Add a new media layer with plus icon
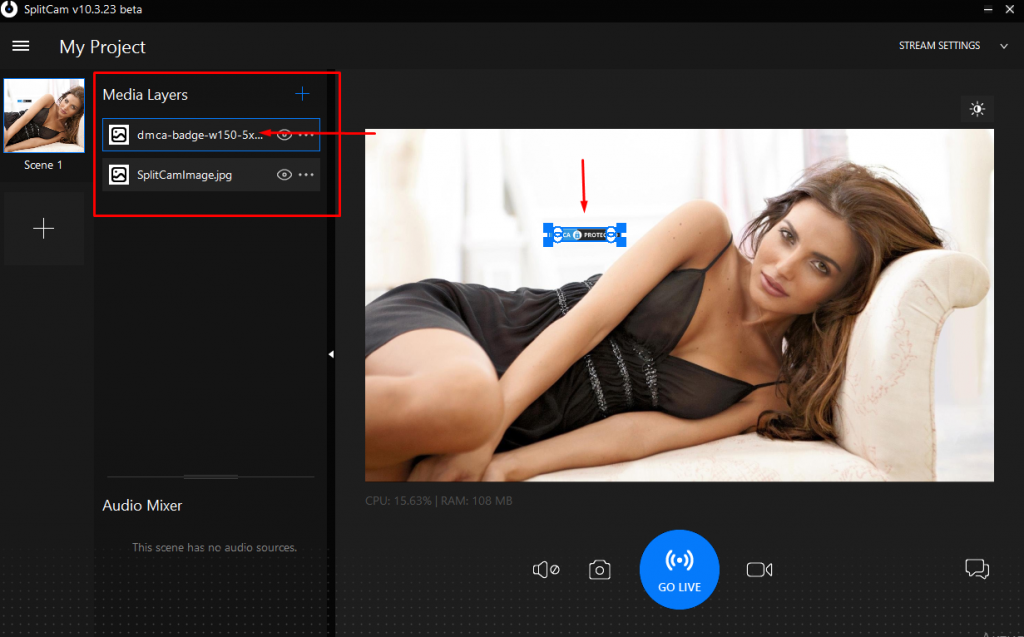Viewport: 1024px width, 637px height. coord(302,94)
